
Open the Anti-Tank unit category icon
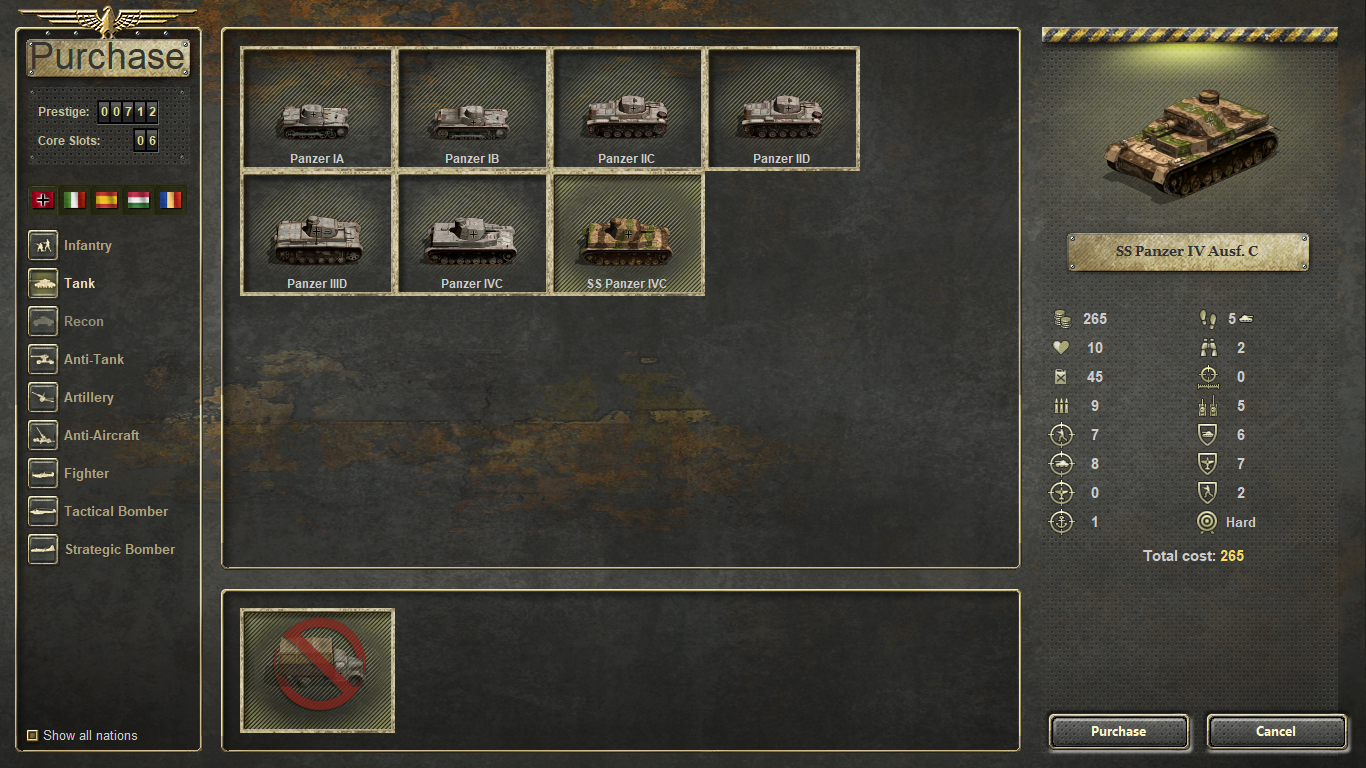(43, 359)
